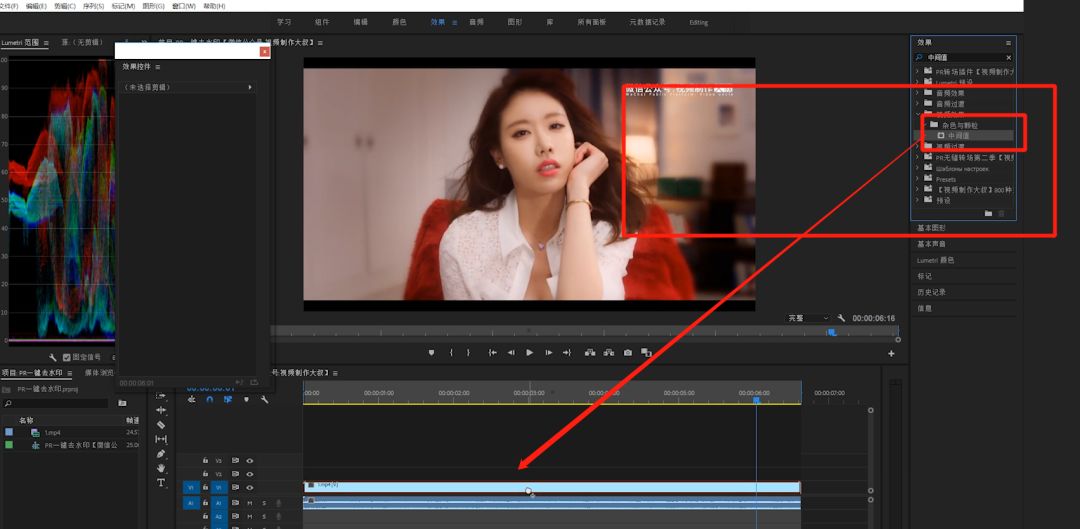
Task: Toggle Linked Selection in timeline
Action: point(228,400)
